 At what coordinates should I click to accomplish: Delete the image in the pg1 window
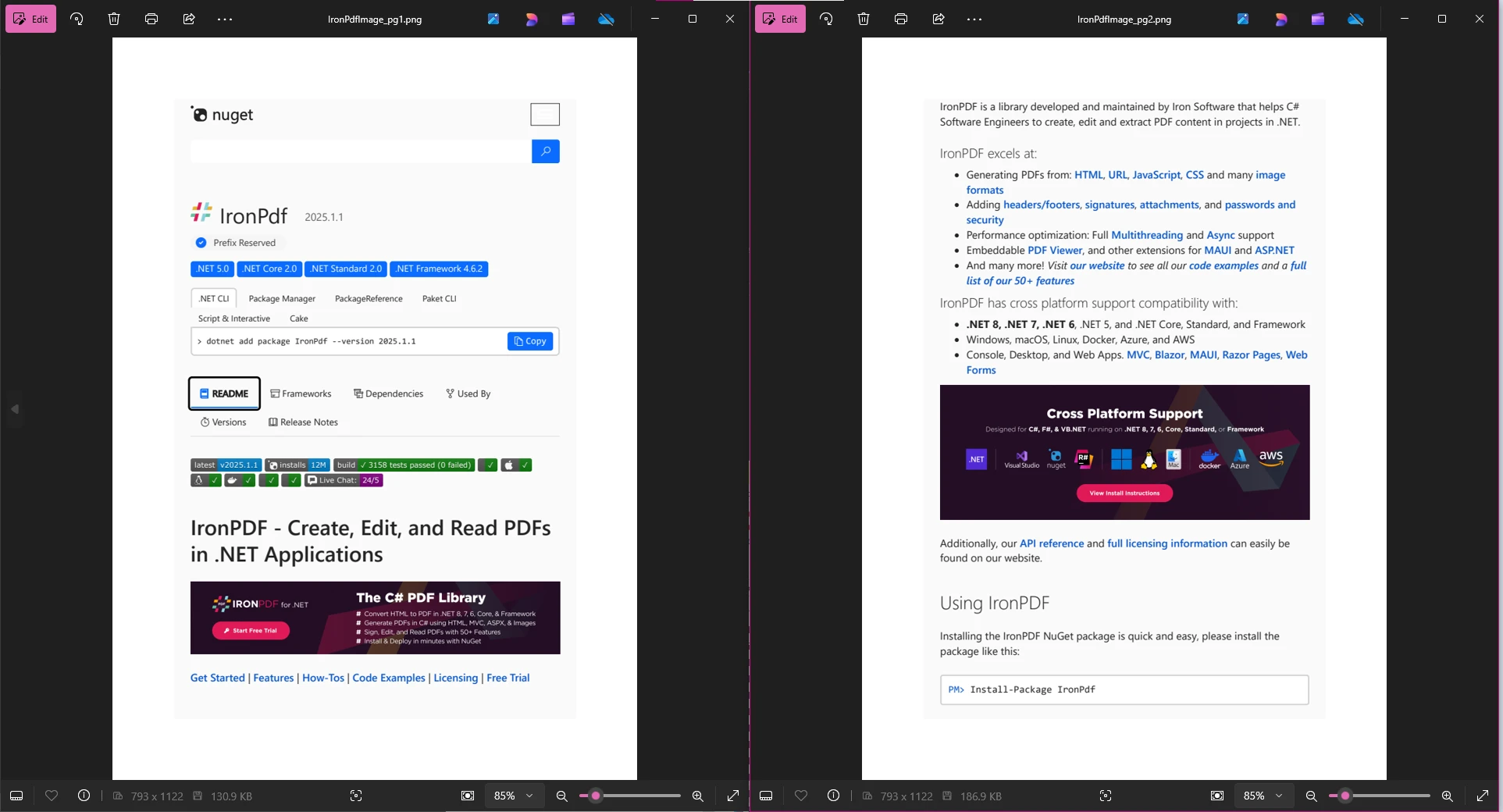tap(114, 19)
